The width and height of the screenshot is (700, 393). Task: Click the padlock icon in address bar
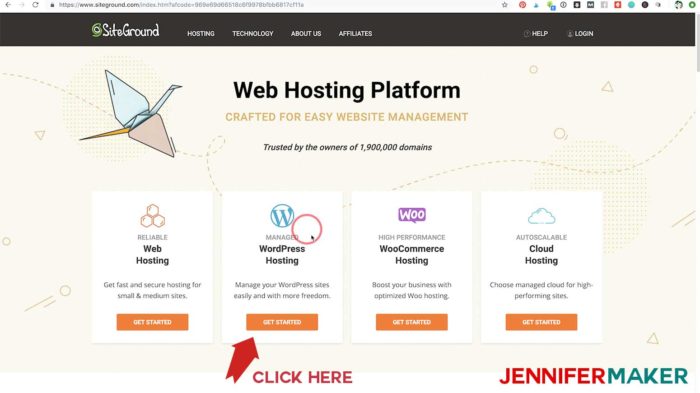52,5
